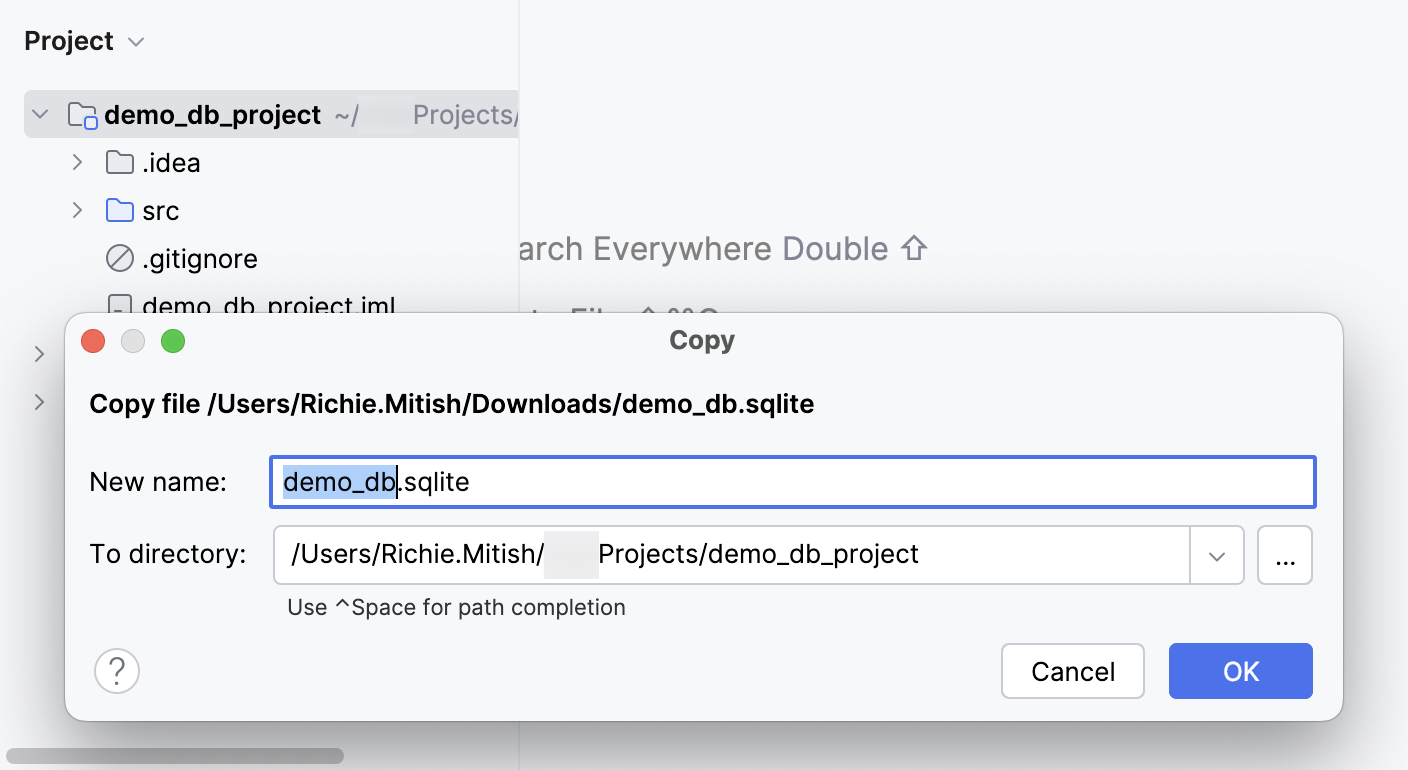The height and width of the screenshot is (770, 1408).
Task: Click the Project tool window title
Action: pos(68,41)
